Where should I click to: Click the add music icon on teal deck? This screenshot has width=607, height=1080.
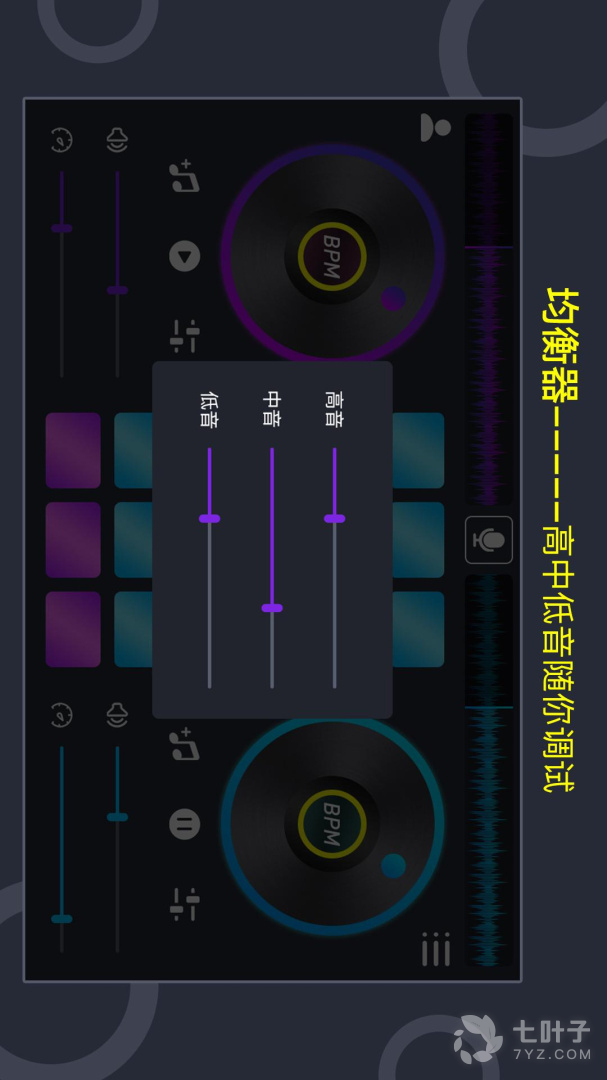tap(184, 743)
